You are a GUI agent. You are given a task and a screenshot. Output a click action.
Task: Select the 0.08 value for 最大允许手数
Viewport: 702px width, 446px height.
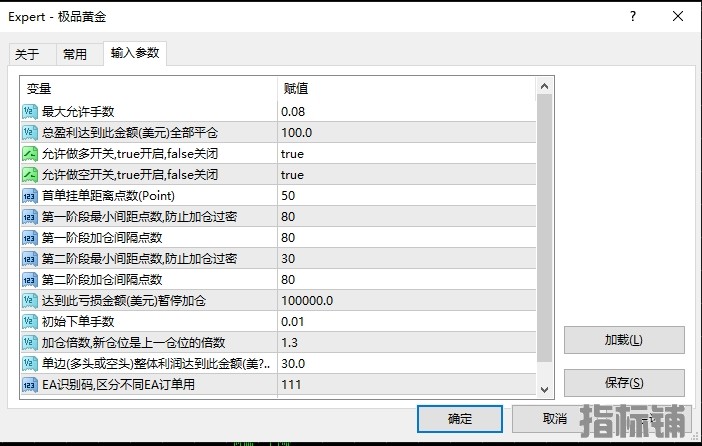(x=293, y=111)
